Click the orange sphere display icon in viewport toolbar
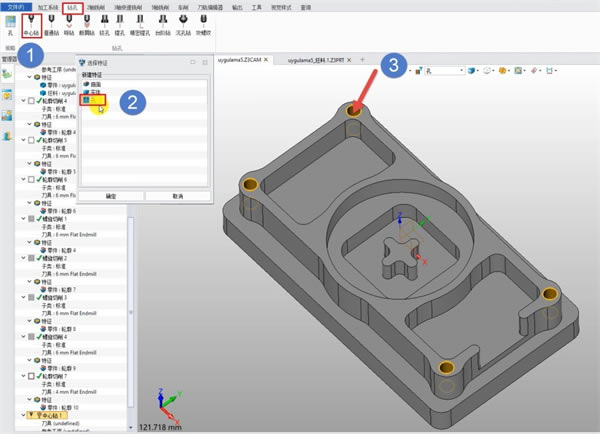600x434 pixels. coord(502,70)
